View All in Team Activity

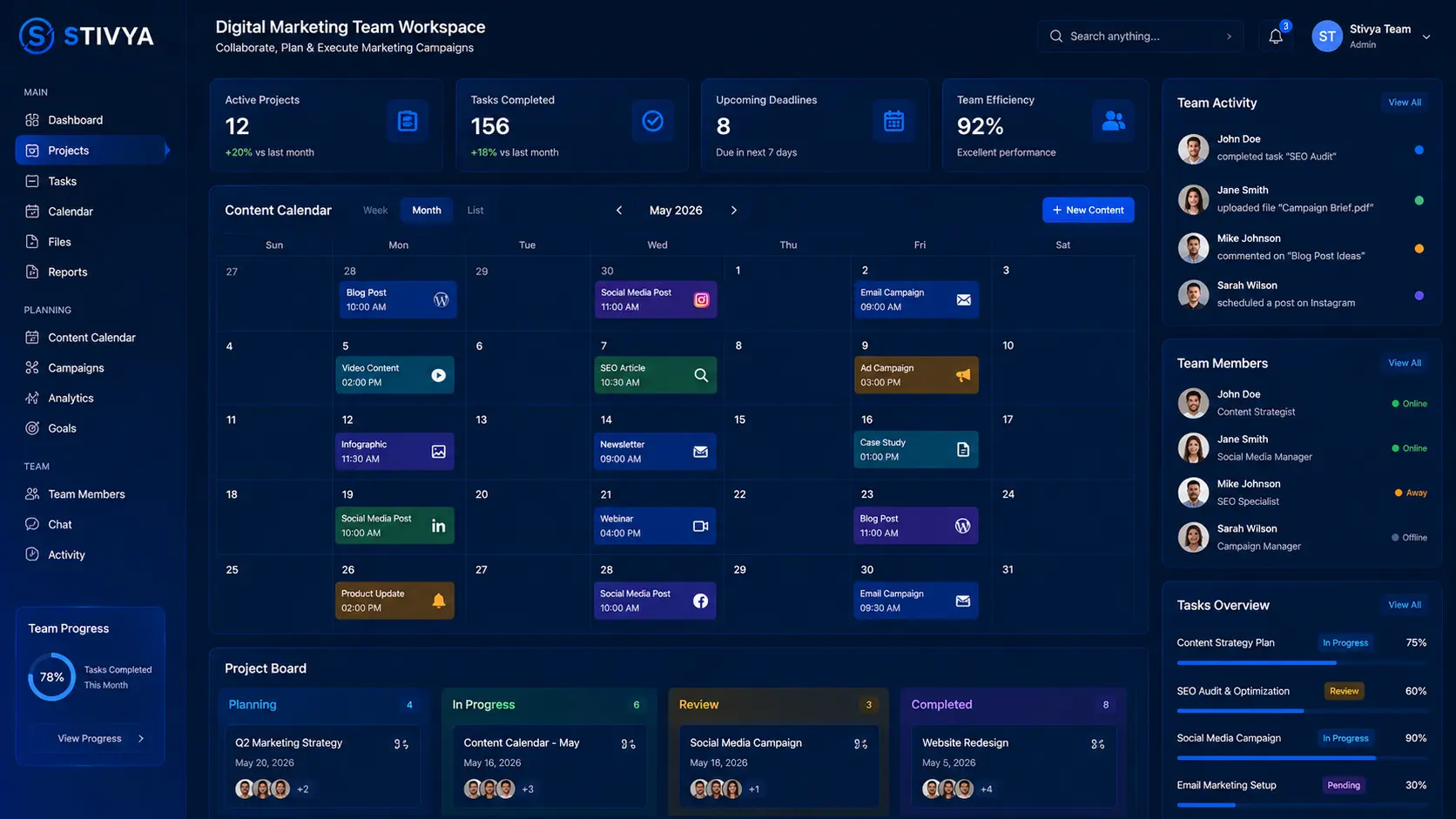click(x=1405, y=103)
